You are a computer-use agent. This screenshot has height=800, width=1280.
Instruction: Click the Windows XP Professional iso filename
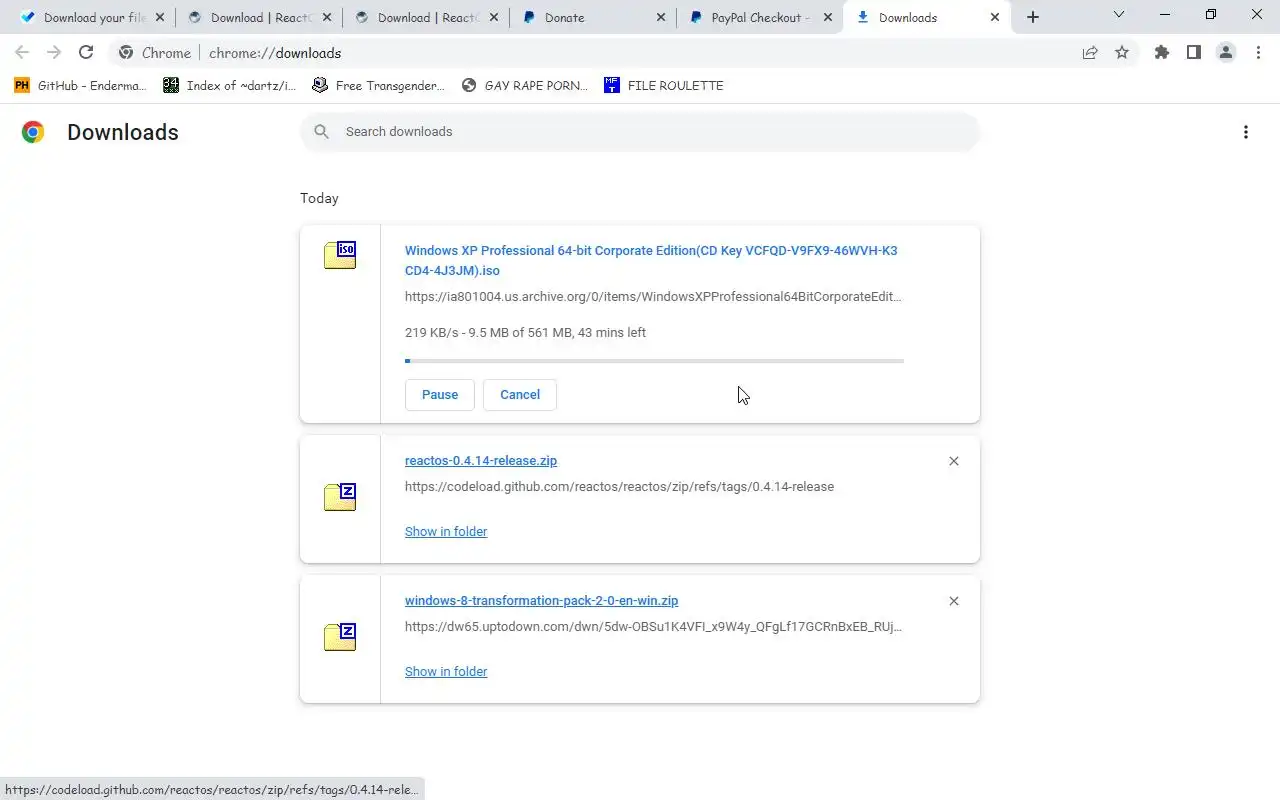click(651, 261)
